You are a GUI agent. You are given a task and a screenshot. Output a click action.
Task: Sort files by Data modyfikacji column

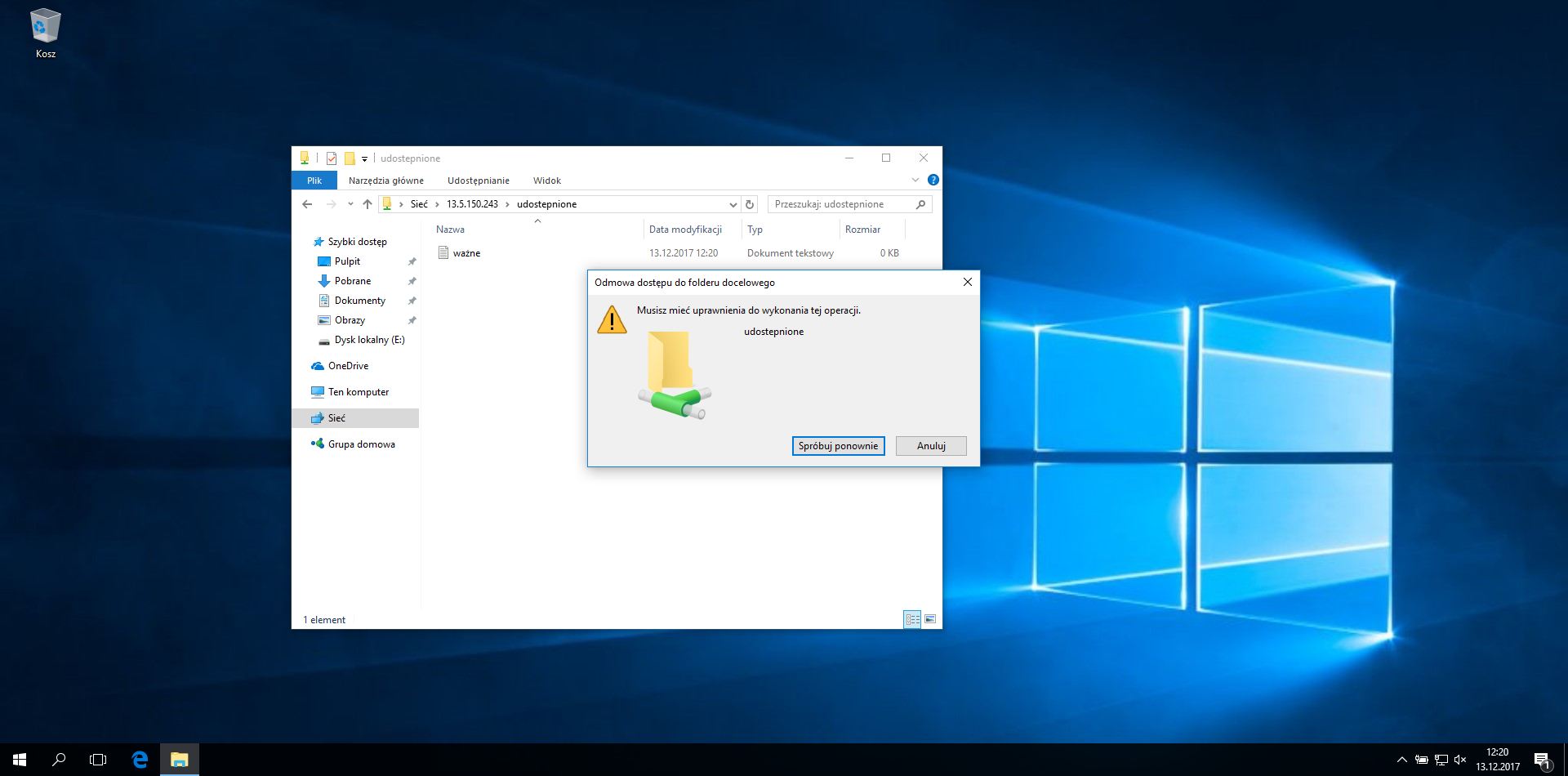click(x=685, y=230)
